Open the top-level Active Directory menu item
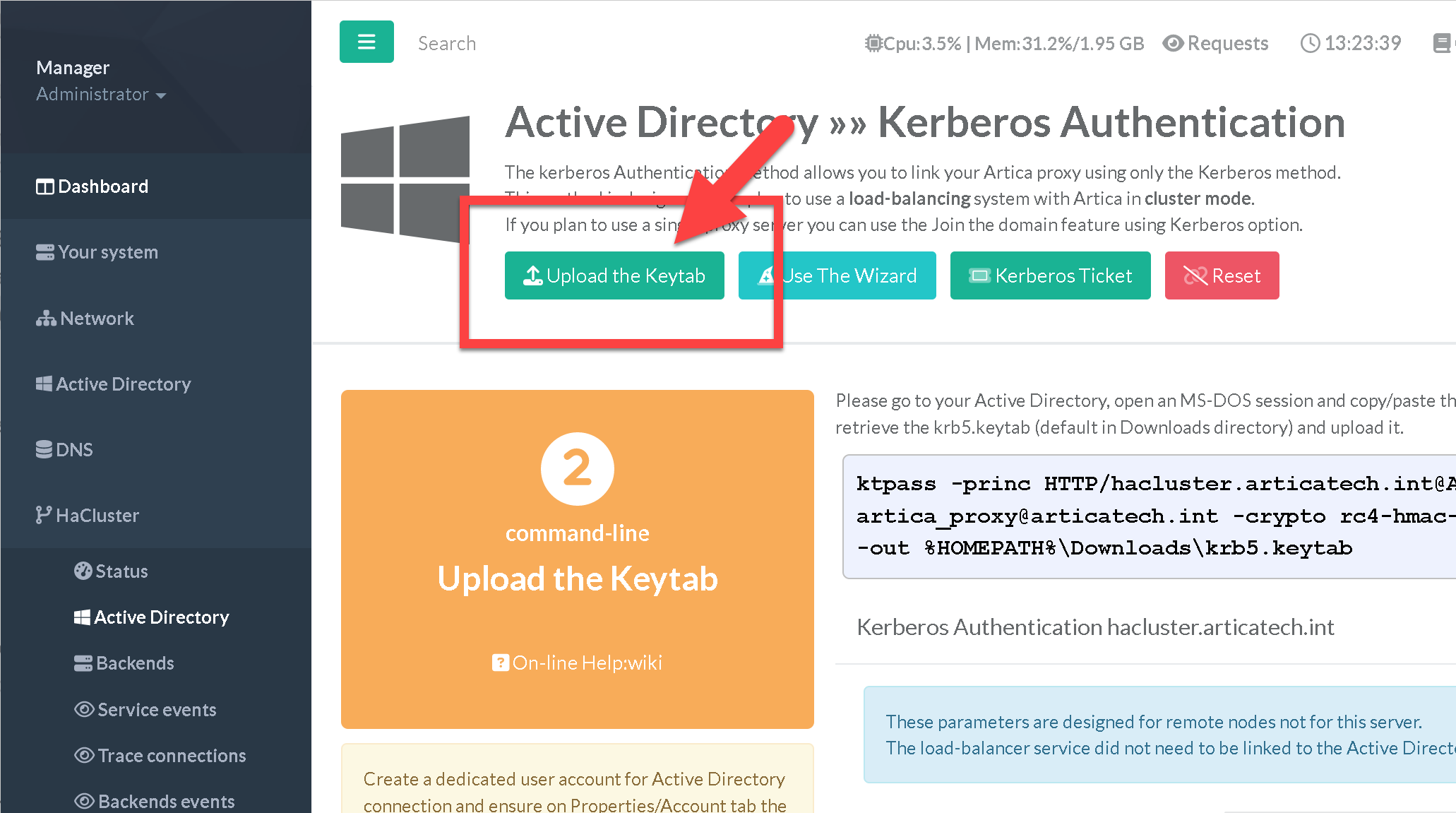 coord(114,384)
